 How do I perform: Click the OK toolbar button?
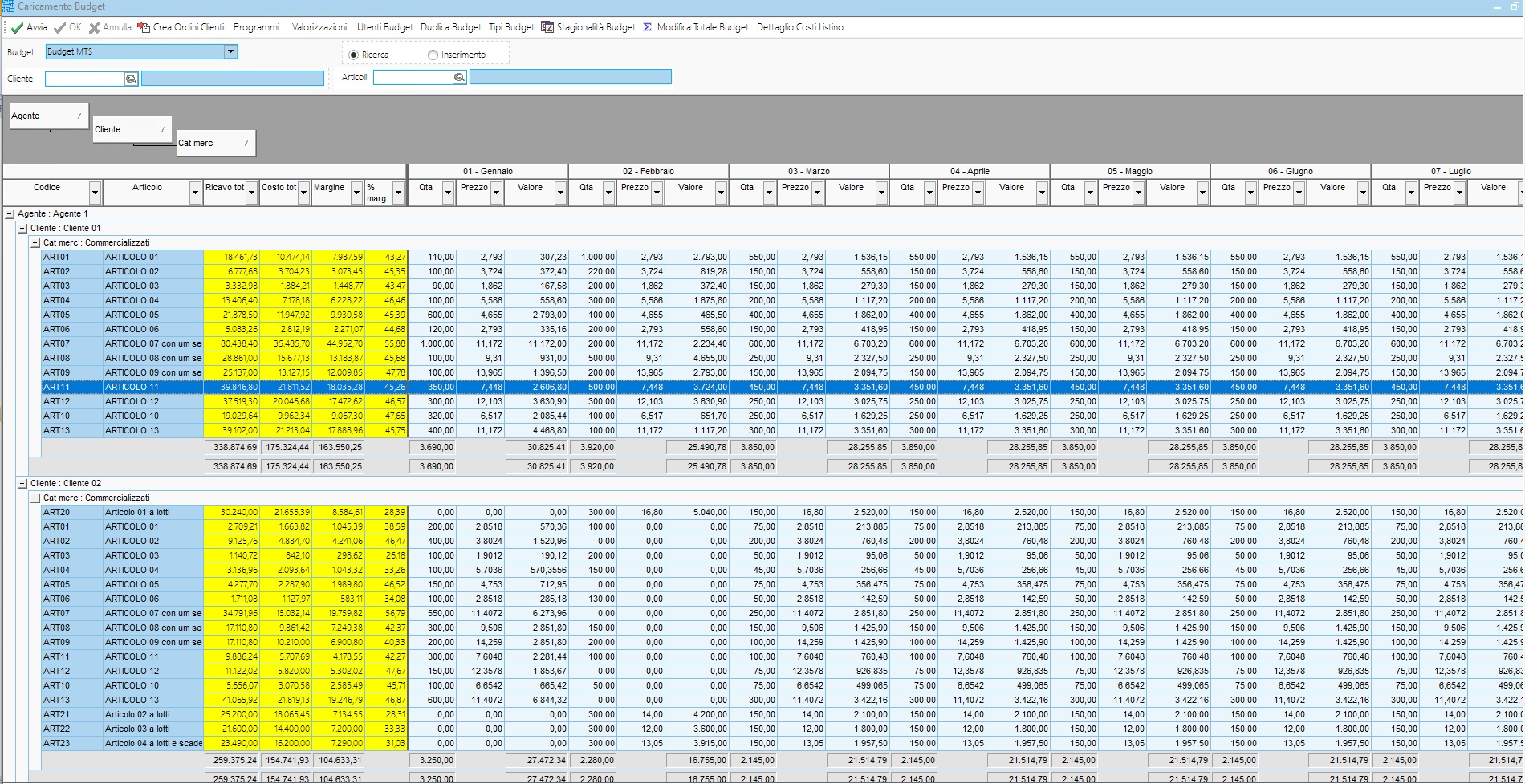coord(68,27)
